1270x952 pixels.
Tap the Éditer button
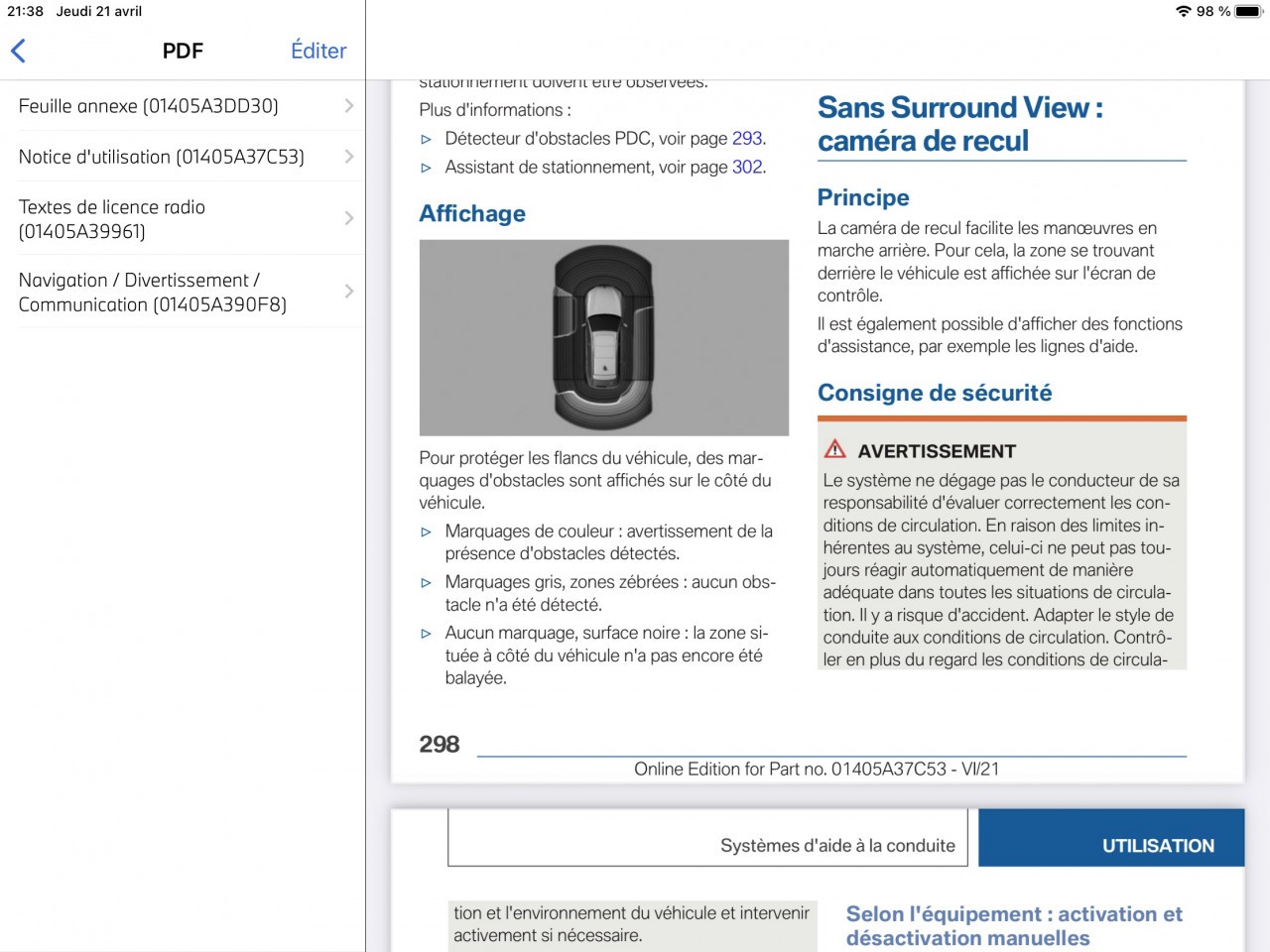point(318,51)
